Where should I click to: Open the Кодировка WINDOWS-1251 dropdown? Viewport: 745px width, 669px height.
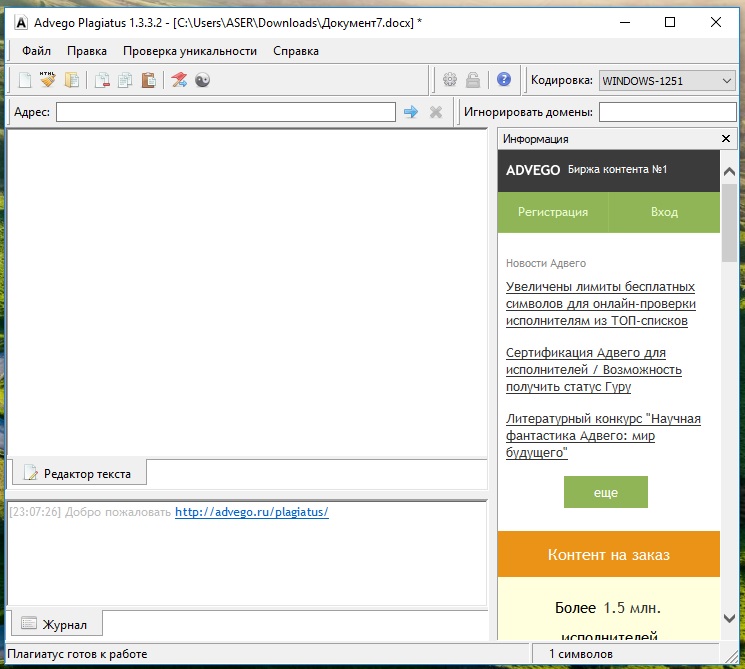coord(667,80)
